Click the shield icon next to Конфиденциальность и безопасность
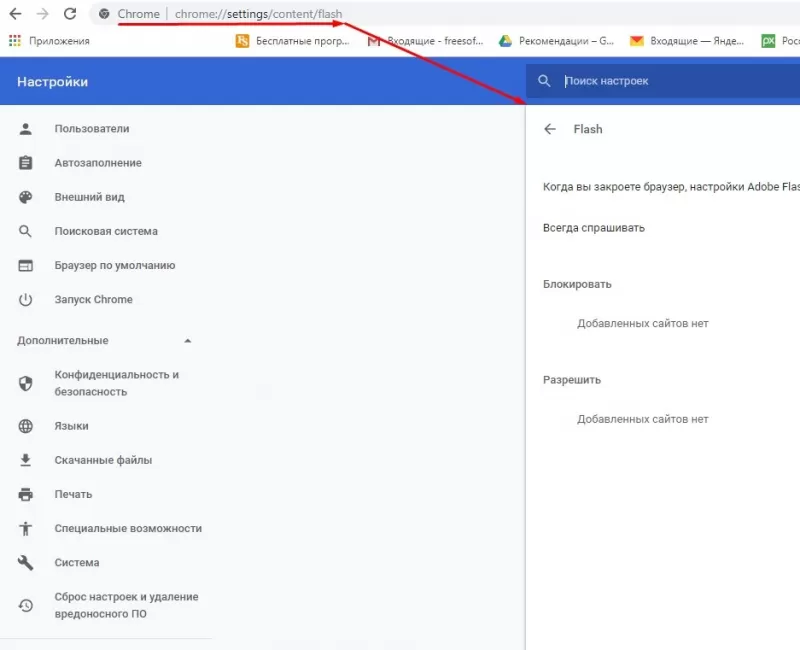This screenshot has height=650, width=800. pos(25,383)
